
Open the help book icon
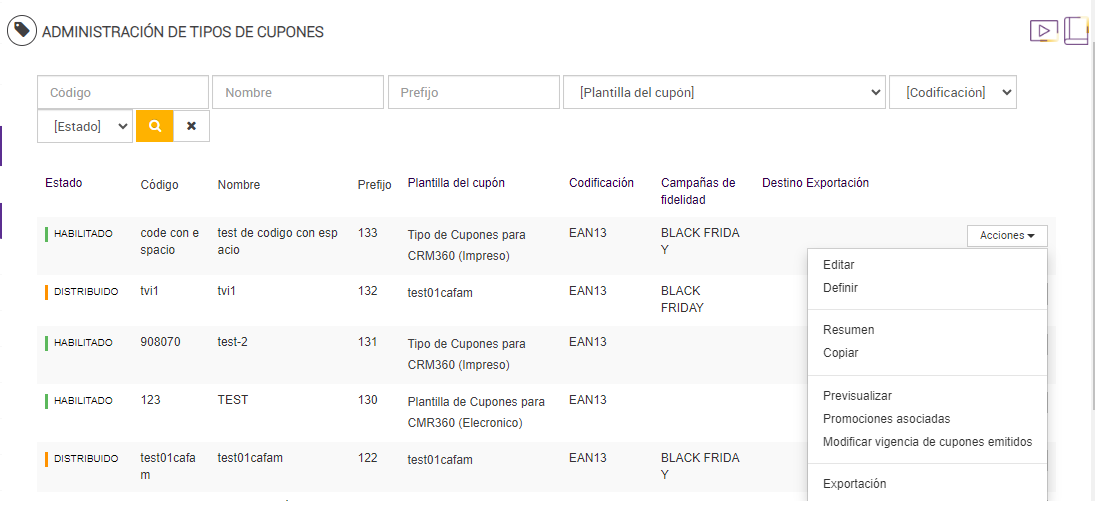coord(1076,30)
